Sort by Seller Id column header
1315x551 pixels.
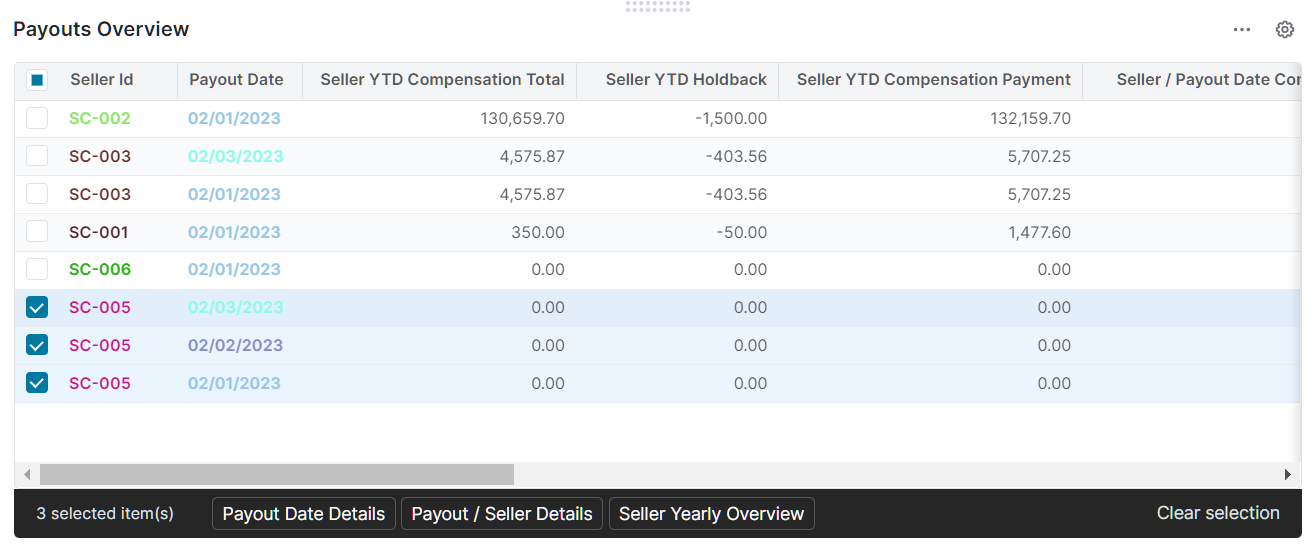[101, 80]
